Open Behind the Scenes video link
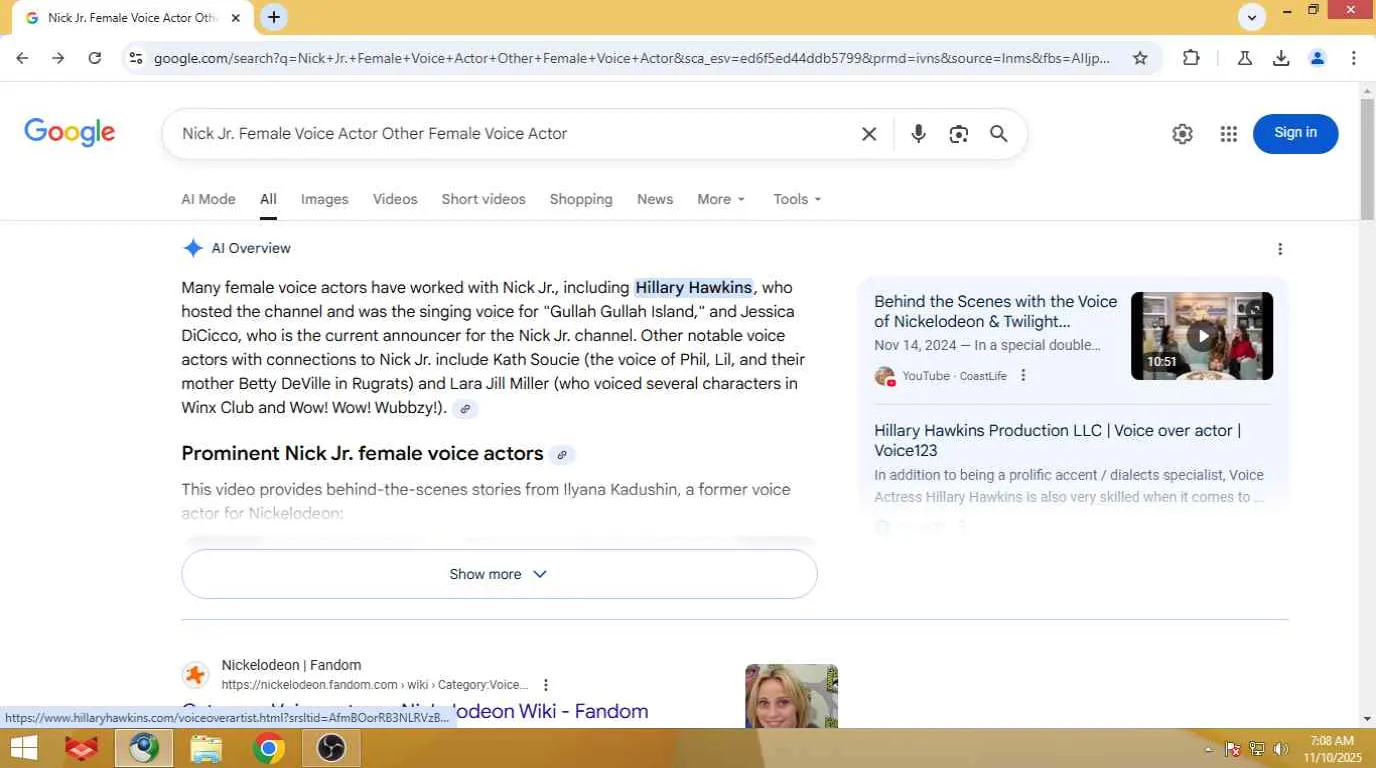 coord(996,312)
